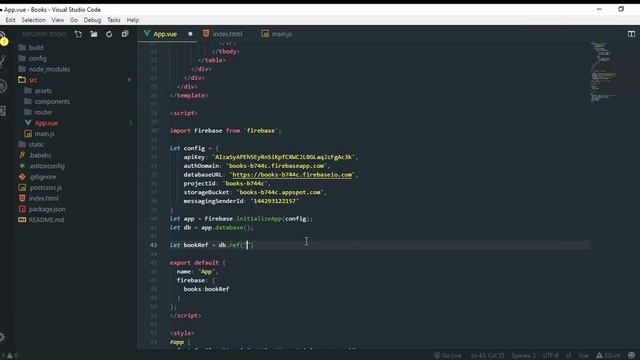Click the ESLint warning status item

pos(608,356)
